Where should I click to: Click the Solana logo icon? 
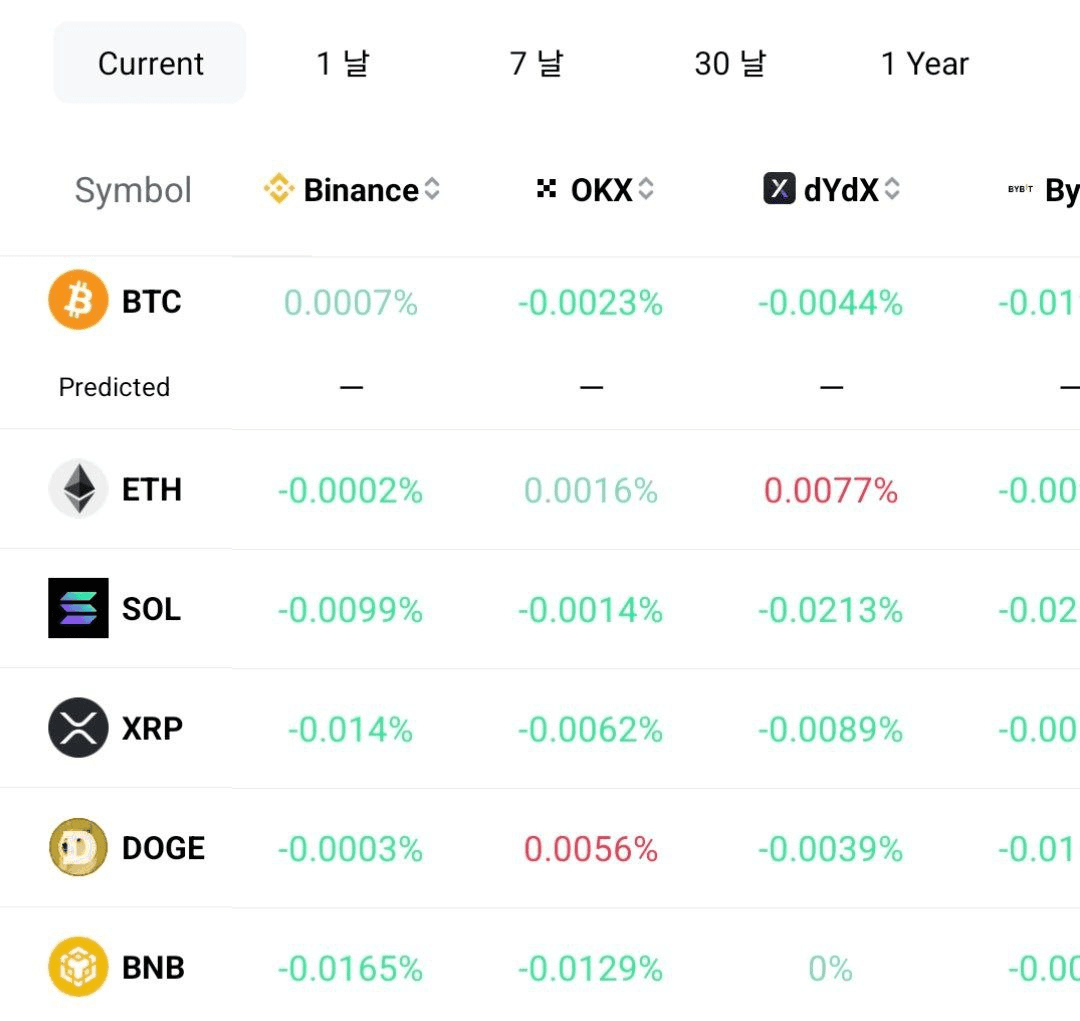pyautogui.click(x=78, y=608)
